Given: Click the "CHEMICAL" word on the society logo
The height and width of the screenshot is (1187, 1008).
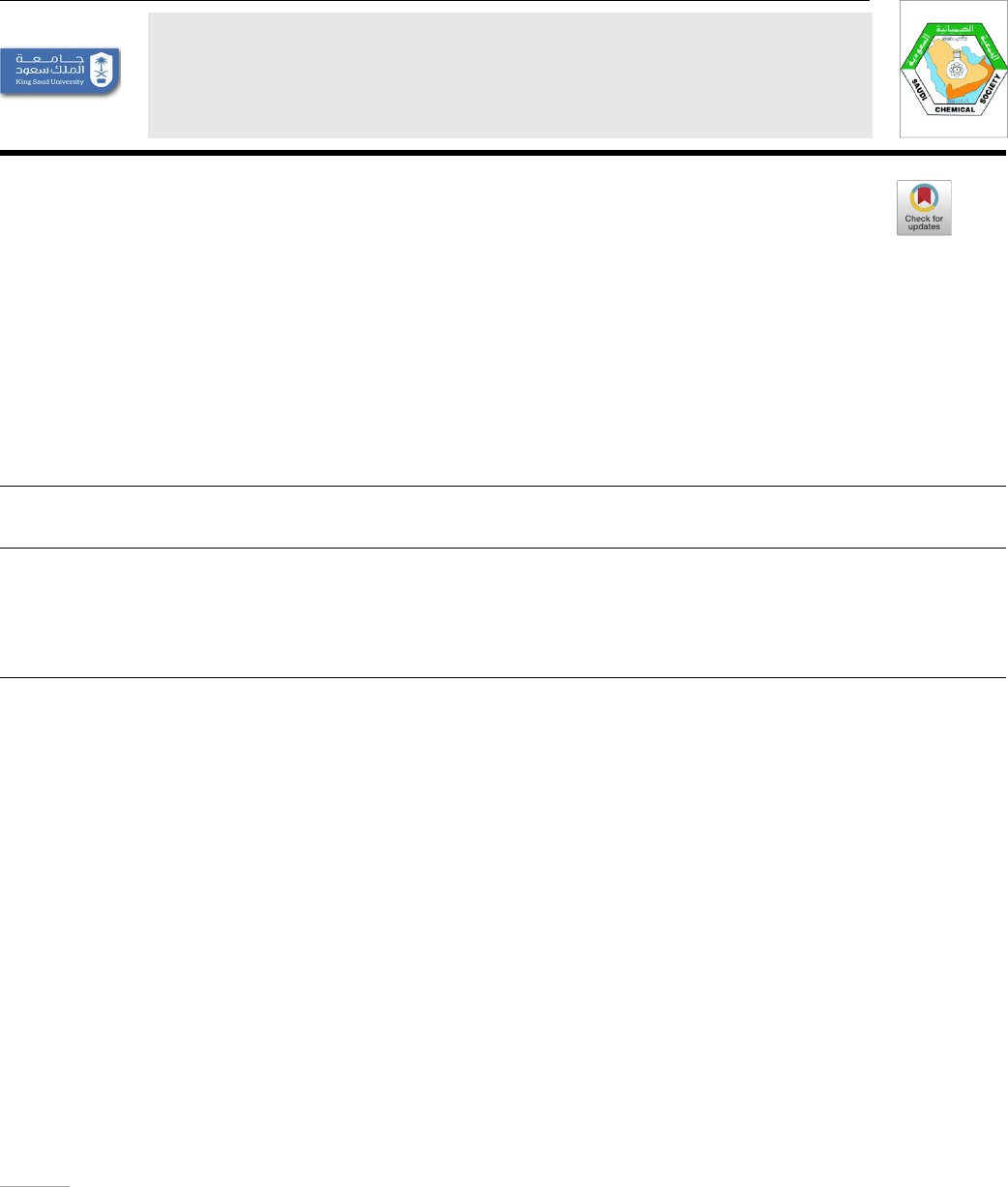Looking at the screenshot, I should [x=955, y=109].
